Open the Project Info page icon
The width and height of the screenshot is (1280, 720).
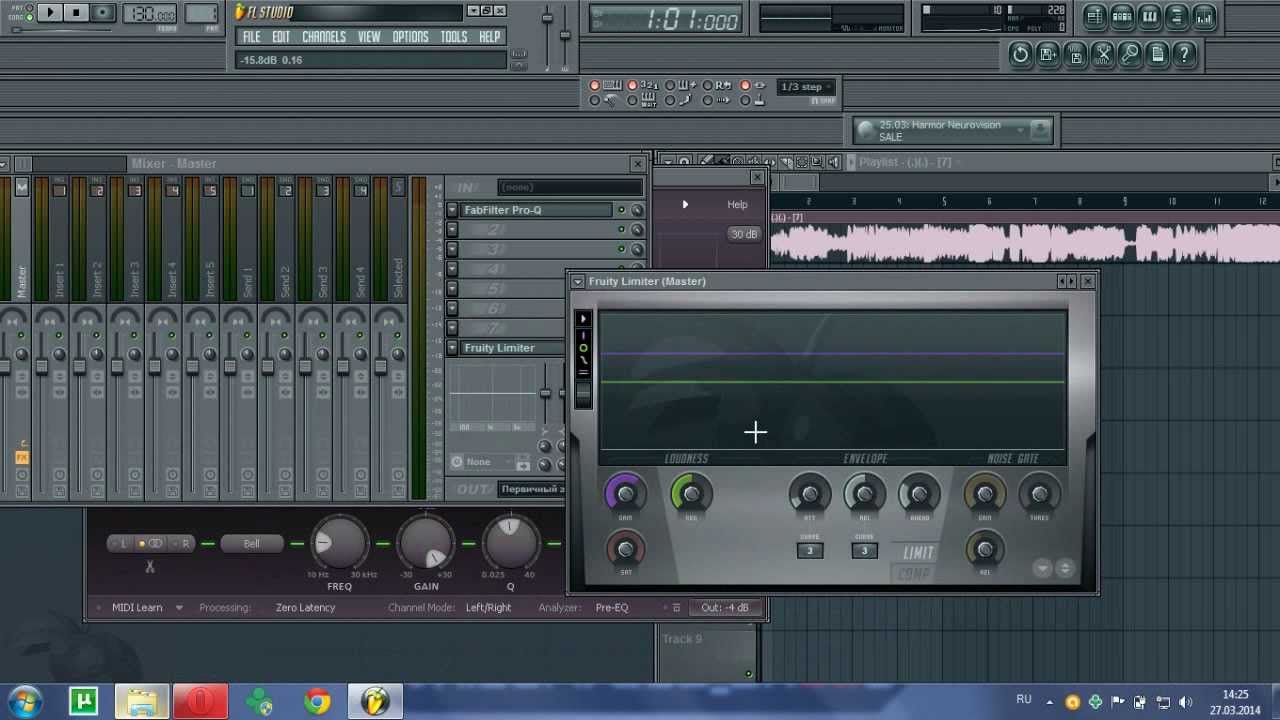(1158, 54)
